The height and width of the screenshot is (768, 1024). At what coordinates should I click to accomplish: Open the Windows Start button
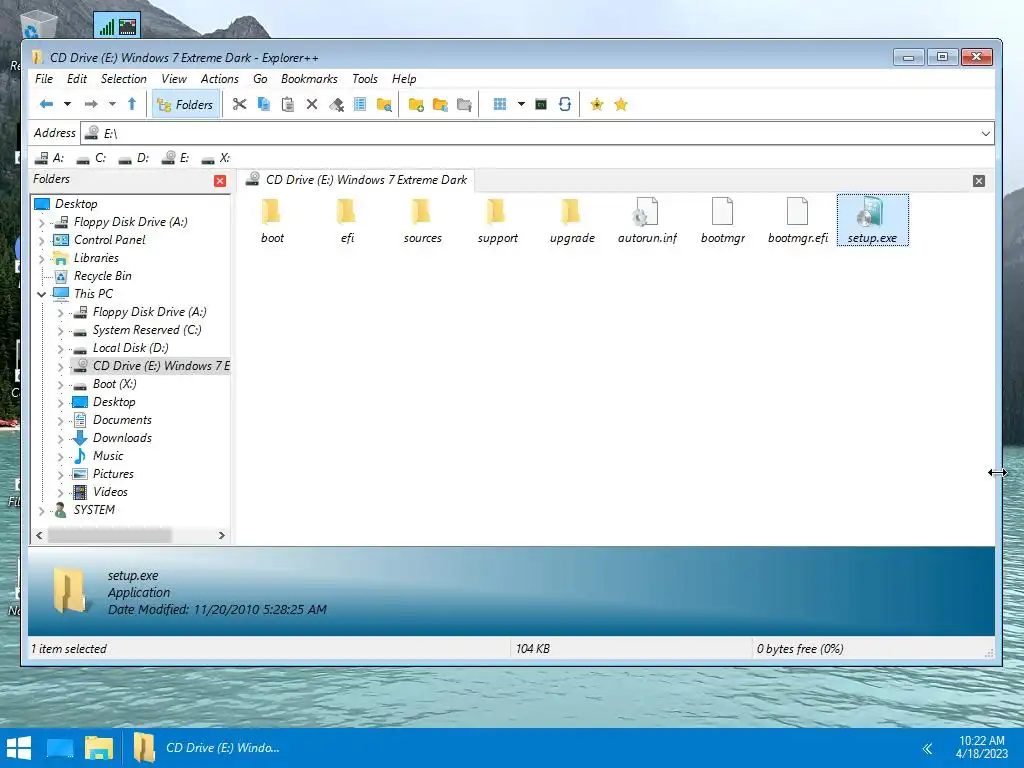tap(19, 748)
